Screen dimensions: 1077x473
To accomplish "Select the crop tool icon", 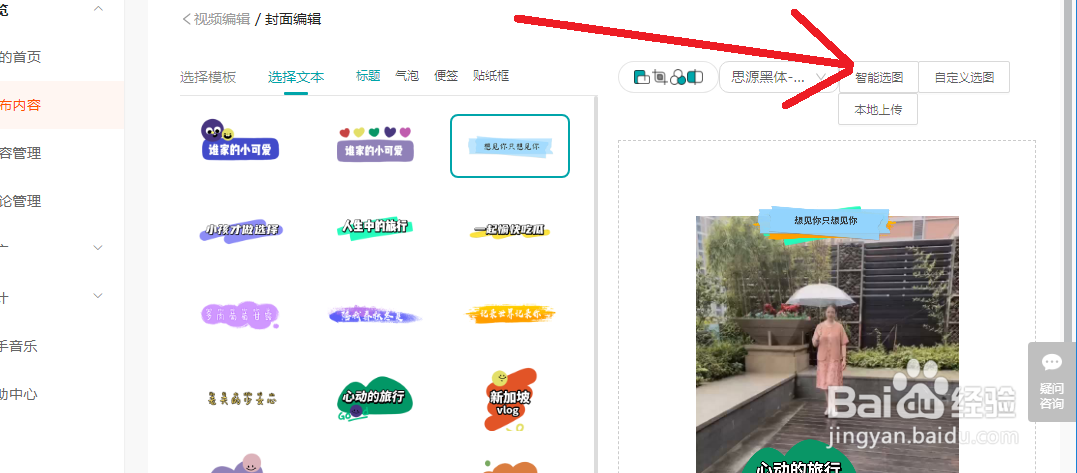I will [660, 78].
